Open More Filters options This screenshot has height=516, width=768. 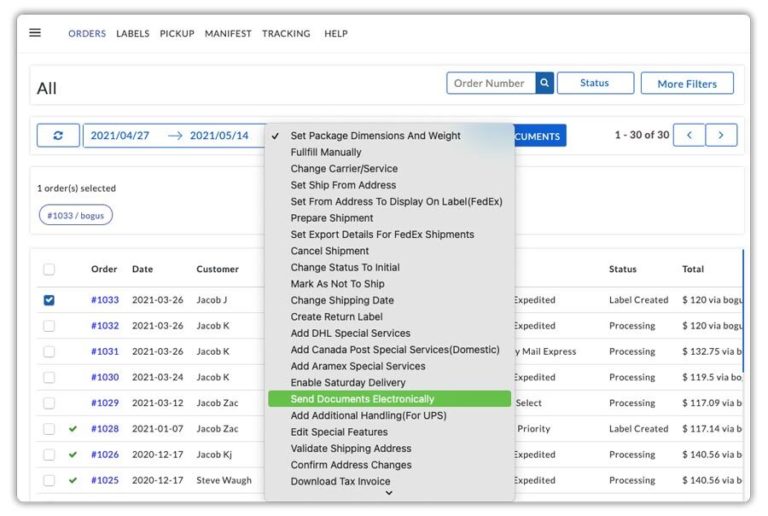[687, 83]
